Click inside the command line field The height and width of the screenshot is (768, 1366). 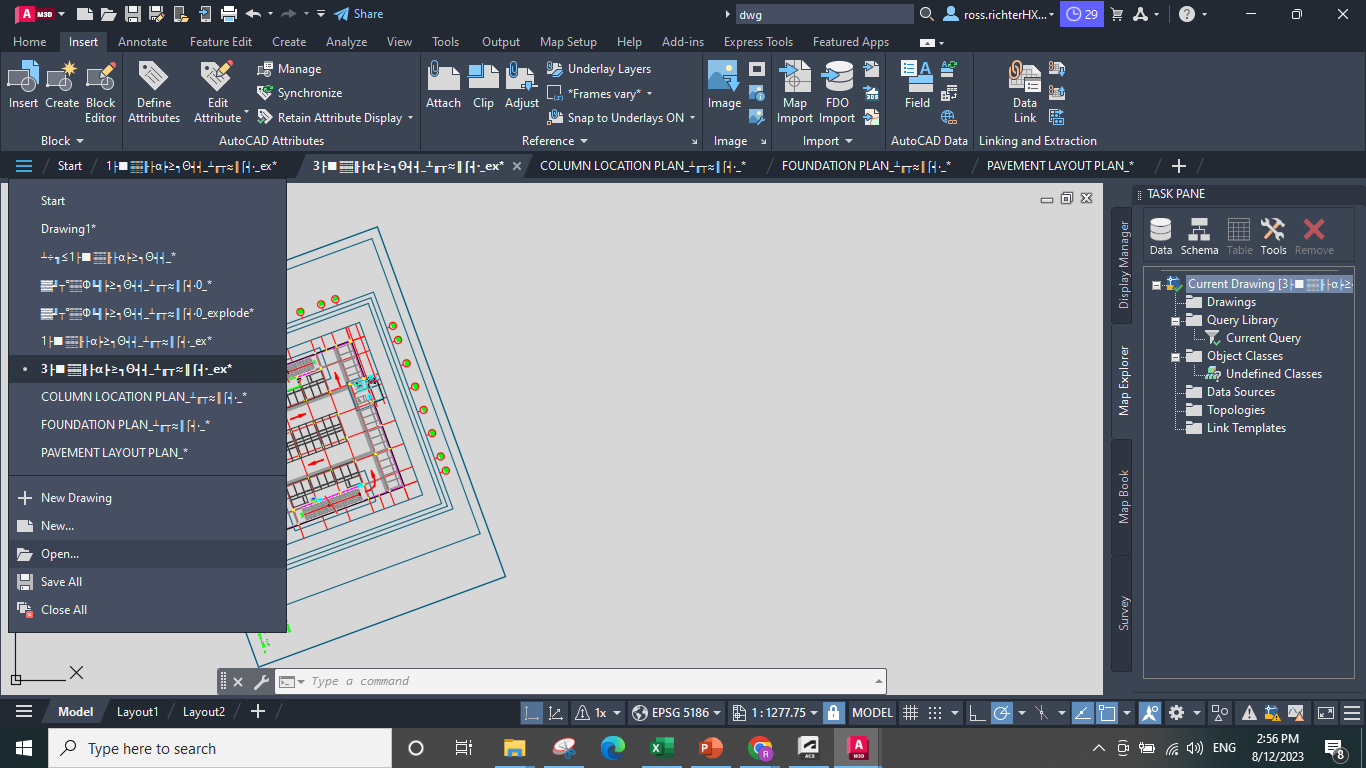(500, 681)
